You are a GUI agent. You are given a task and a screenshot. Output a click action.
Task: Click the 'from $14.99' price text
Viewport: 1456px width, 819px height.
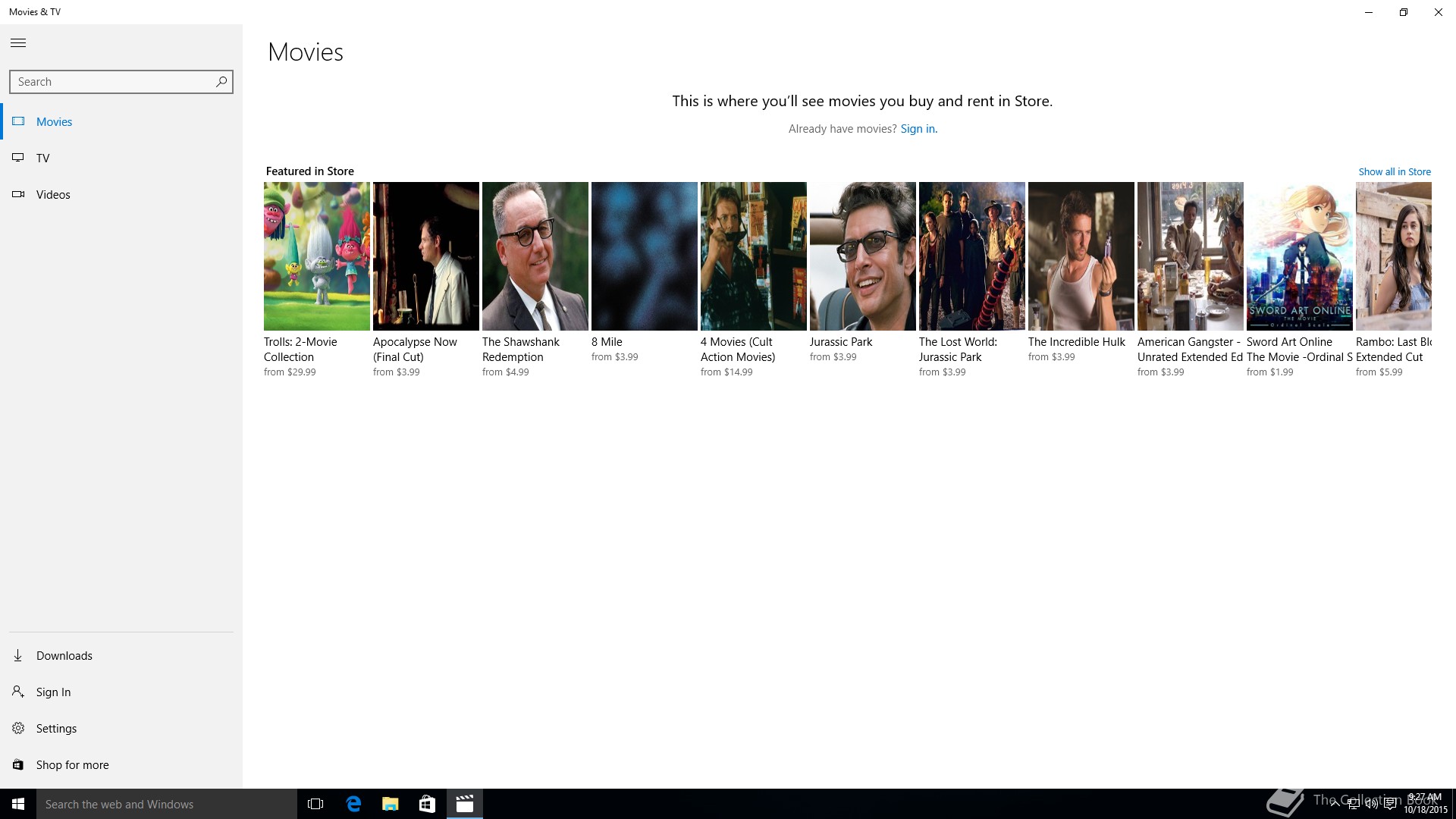click(726, 372)
